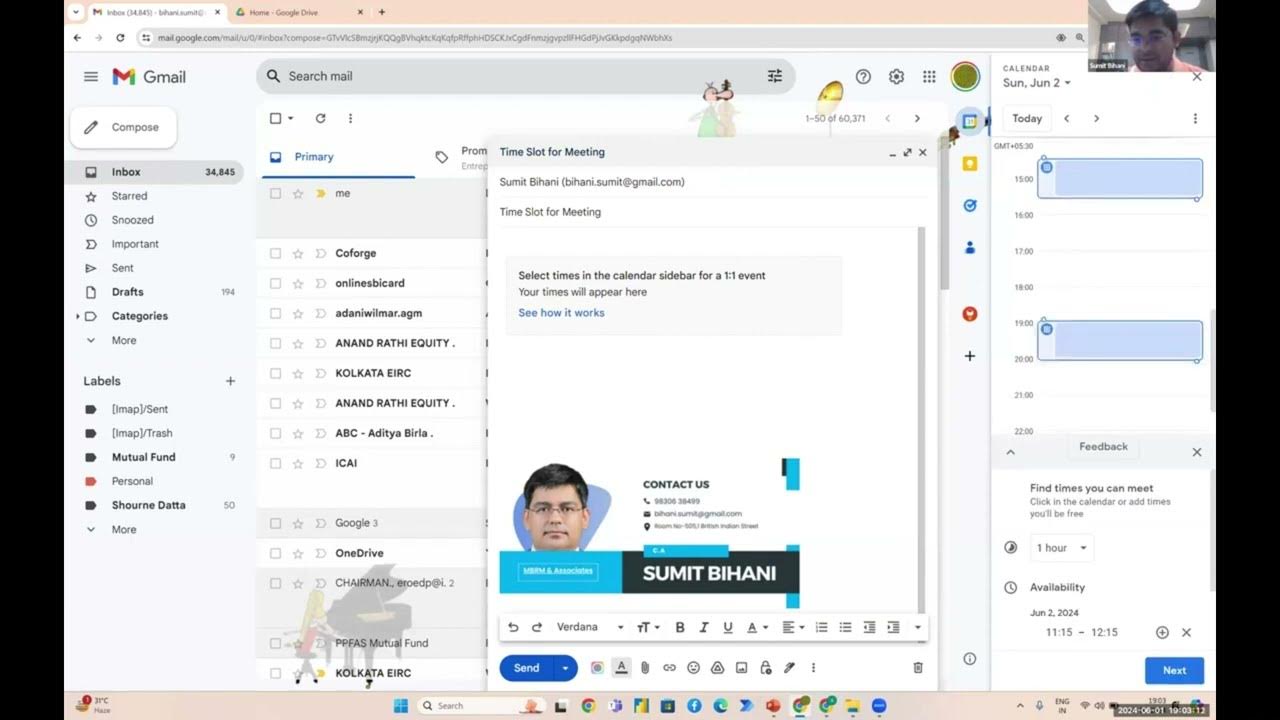The image size is (1280, 720).
Task: Apply bold formatting in compose
Action: (x=680, y=627)
